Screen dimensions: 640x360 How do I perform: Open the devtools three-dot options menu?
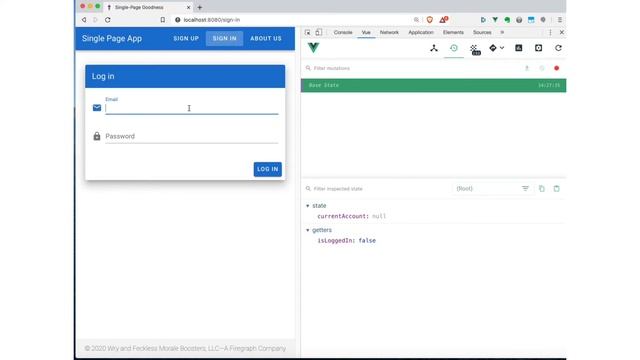tap(550, 32)
